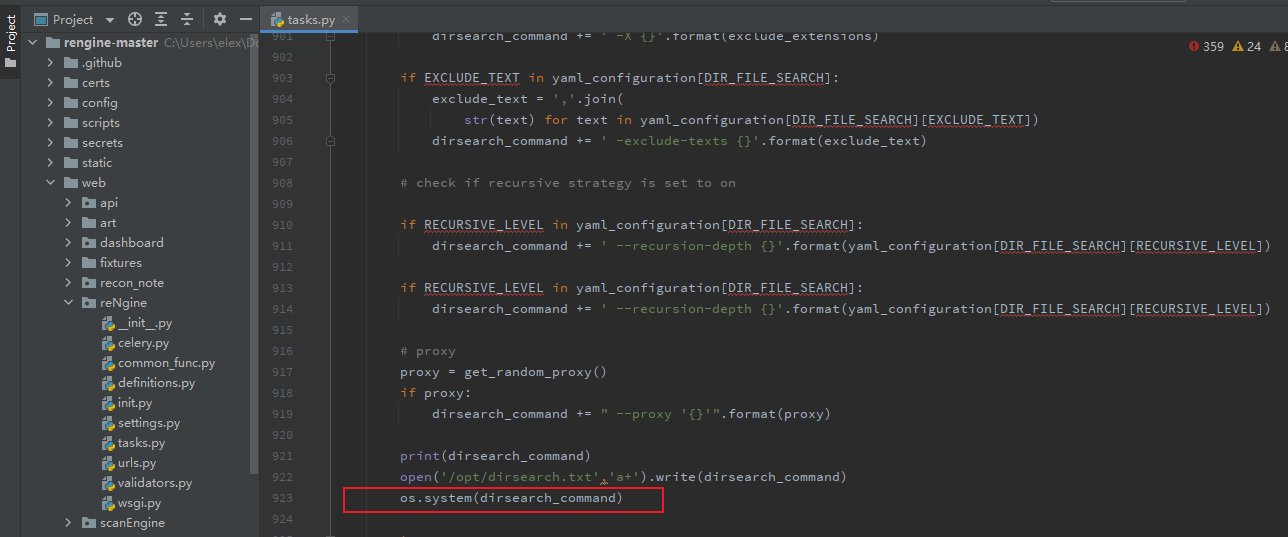Click line number 921 in the gutter
The image size is (1288, 537).
pos(282,455)
